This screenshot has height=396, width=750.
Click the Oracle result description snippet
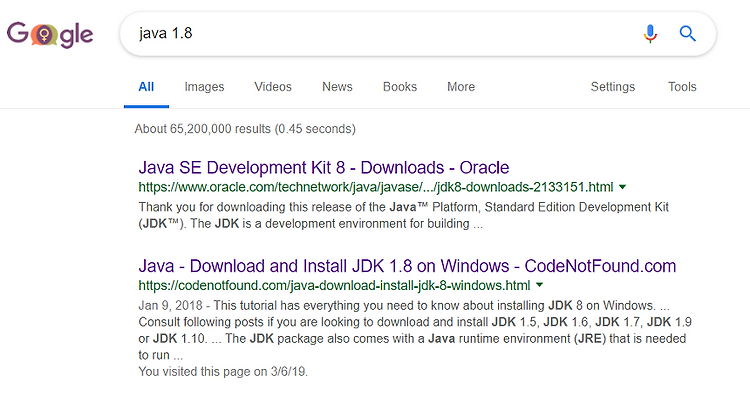coord(403,215)
